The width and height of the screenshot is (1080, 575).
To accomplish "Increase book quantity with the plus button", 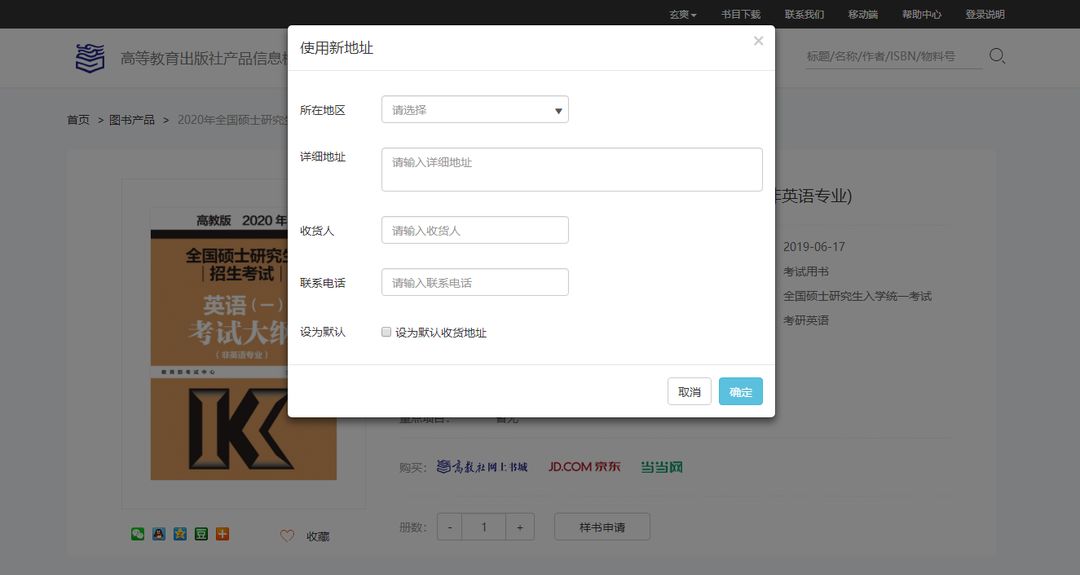I will point(520,527).
